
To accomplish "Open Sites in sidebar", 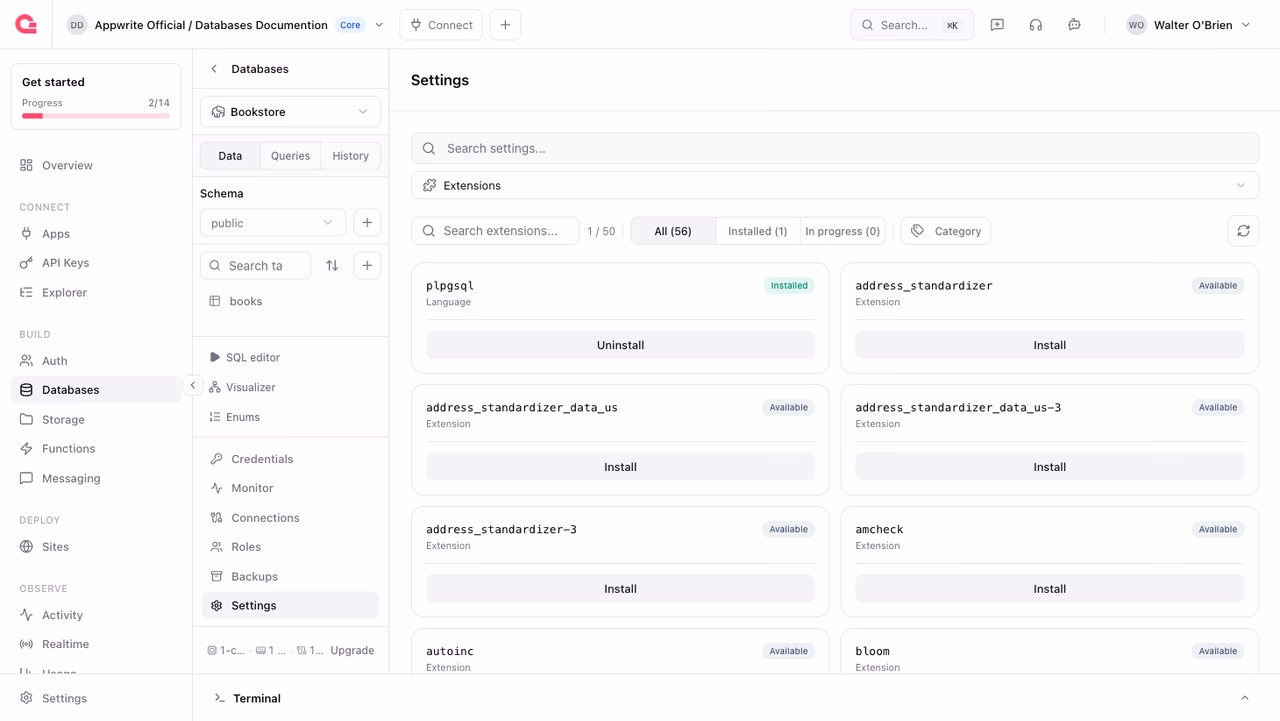I will point(96,547).
